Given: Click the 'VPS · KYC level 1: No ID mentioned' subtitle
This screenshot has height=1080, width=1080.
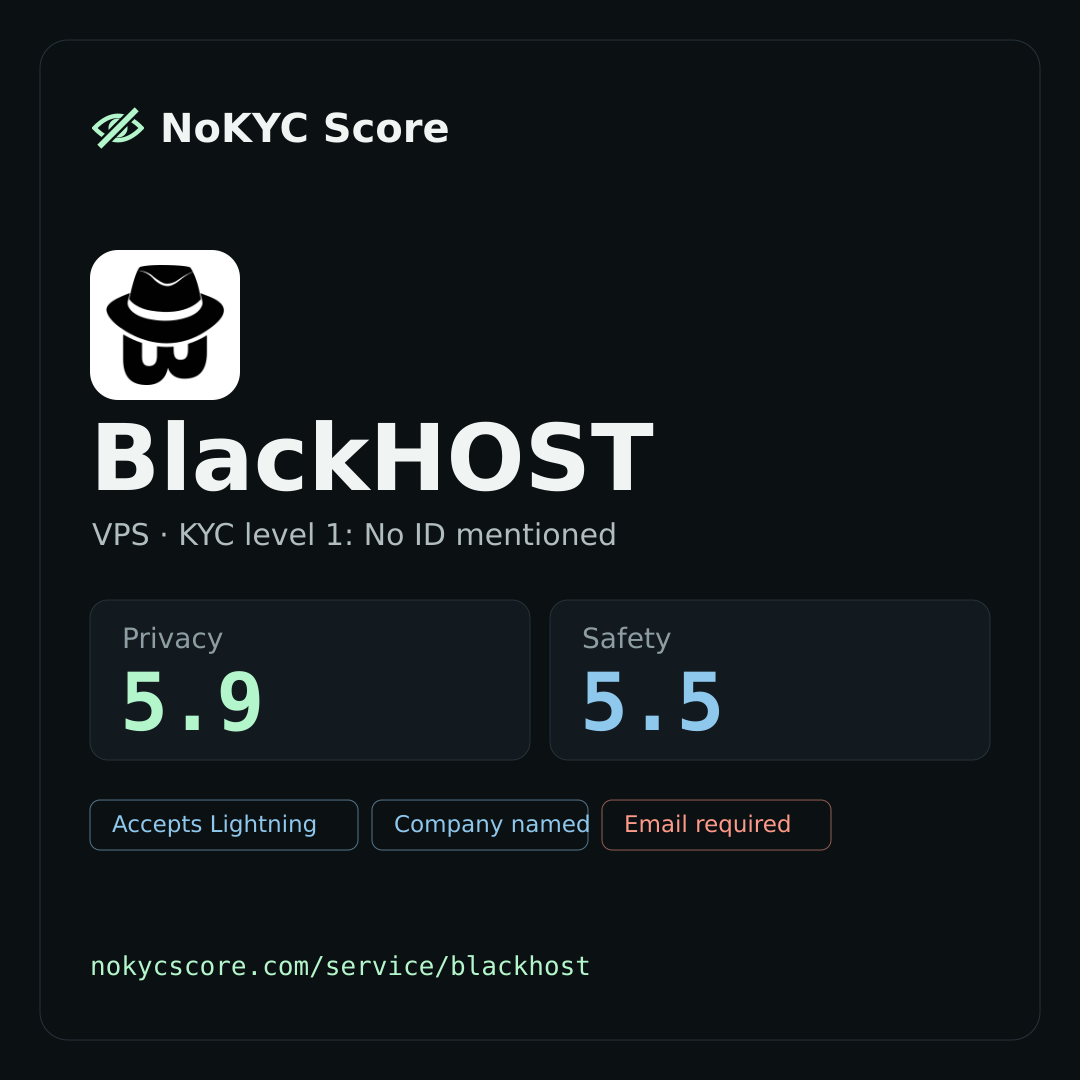Looking at the screenshot, I should pyautogui.click(x=354, y=534).
